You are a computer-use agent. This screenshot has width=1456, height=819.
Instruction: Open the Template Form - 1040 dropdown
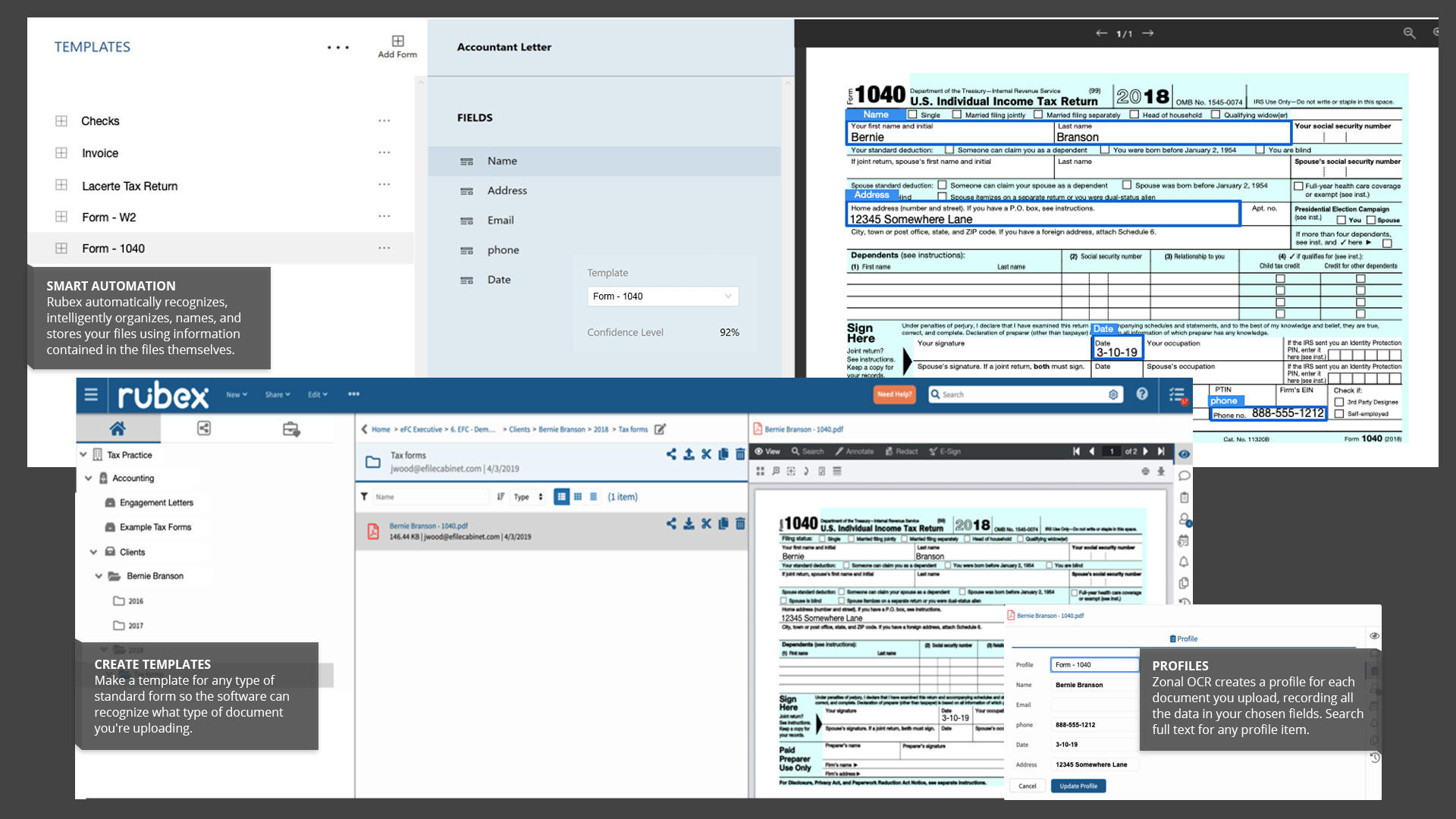[x=663, y=297]
